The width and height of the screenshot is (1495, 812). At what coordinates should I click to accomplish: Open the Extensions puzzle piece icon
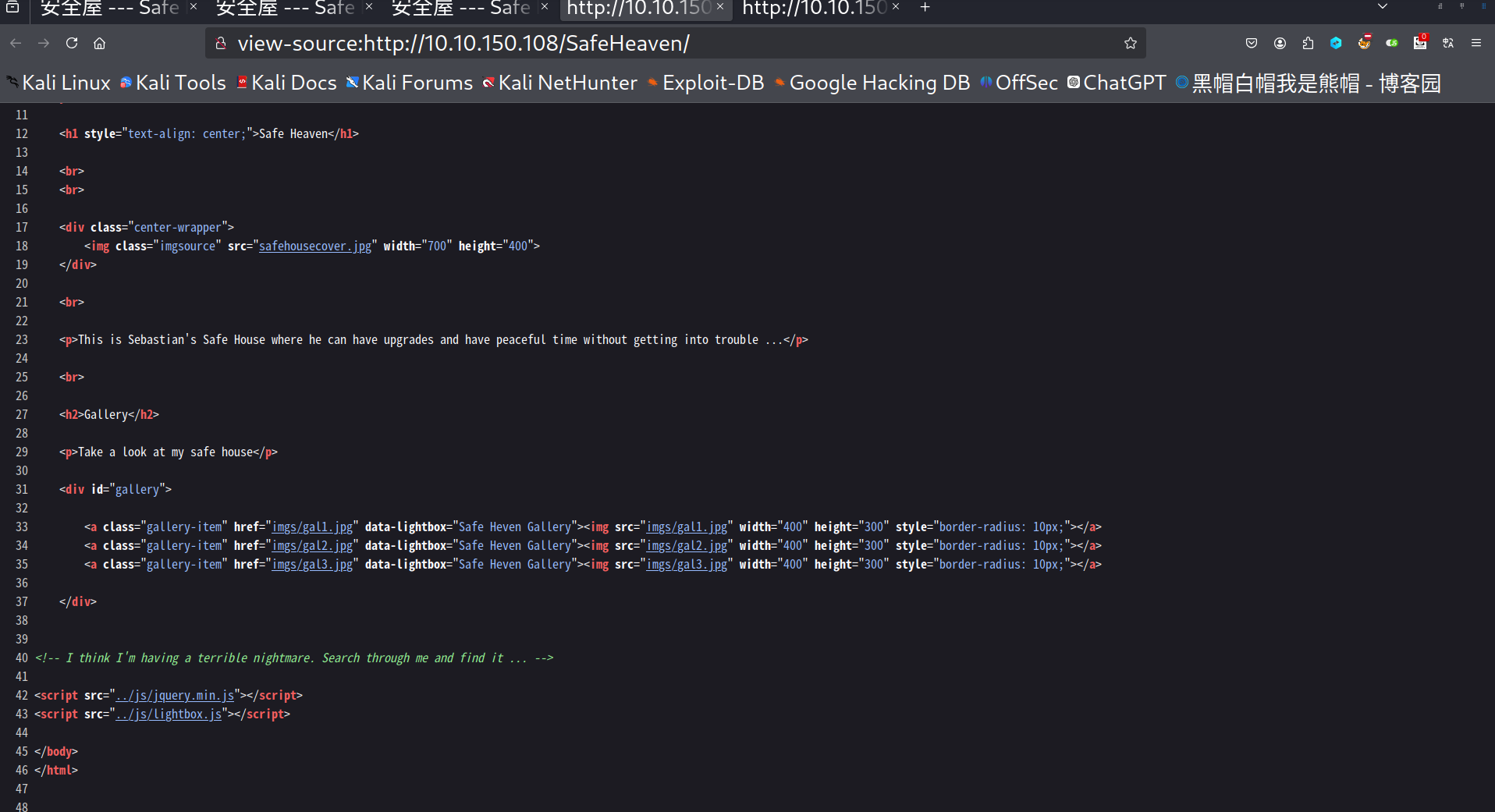tap(1308, 44)
